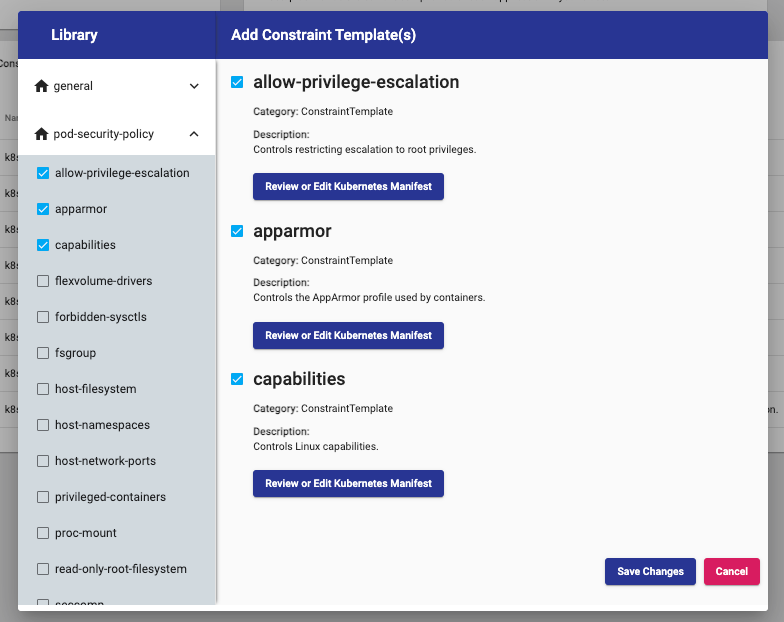Collapse the pod-security-policy section chevron
Viewport: 784px width, 622px height.
[x=194, y=134]
